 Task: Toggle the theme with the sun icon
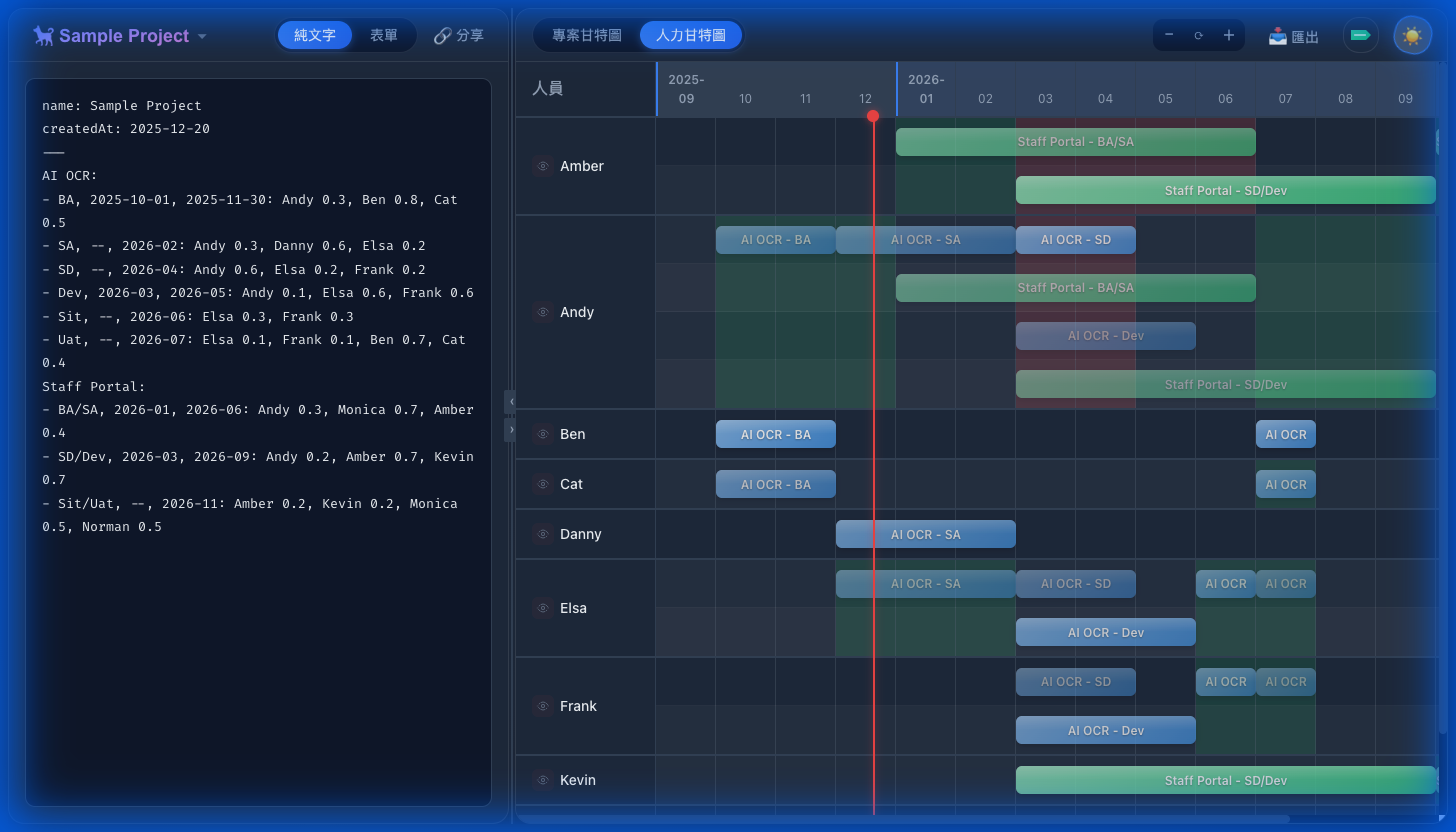pos(1412,35)
